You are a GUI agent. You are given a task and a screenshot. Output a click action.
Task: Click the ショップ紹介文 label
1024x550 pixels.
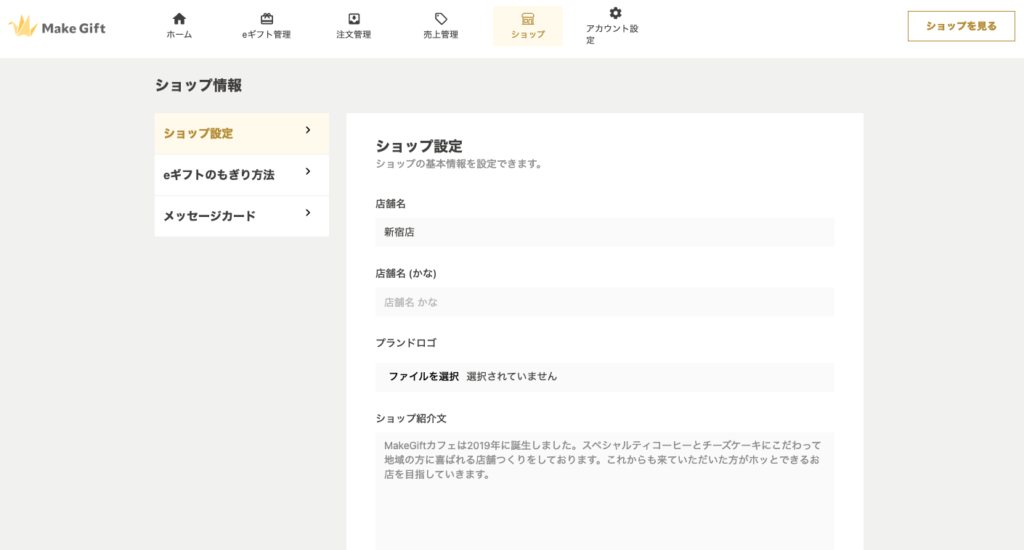(x=411, y=419)
